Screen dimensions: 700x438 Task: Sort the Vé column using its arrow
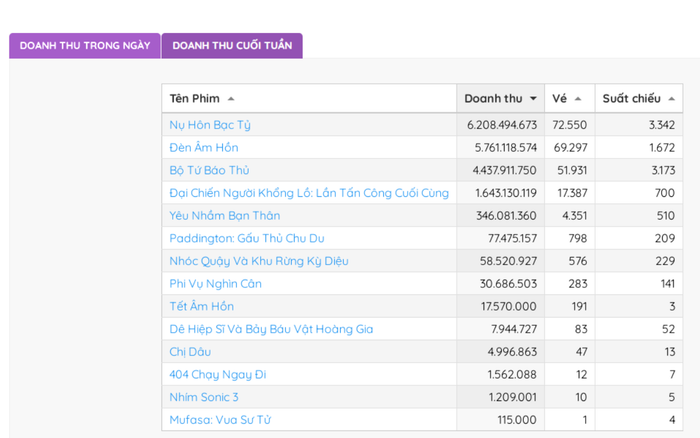(578, 99)
